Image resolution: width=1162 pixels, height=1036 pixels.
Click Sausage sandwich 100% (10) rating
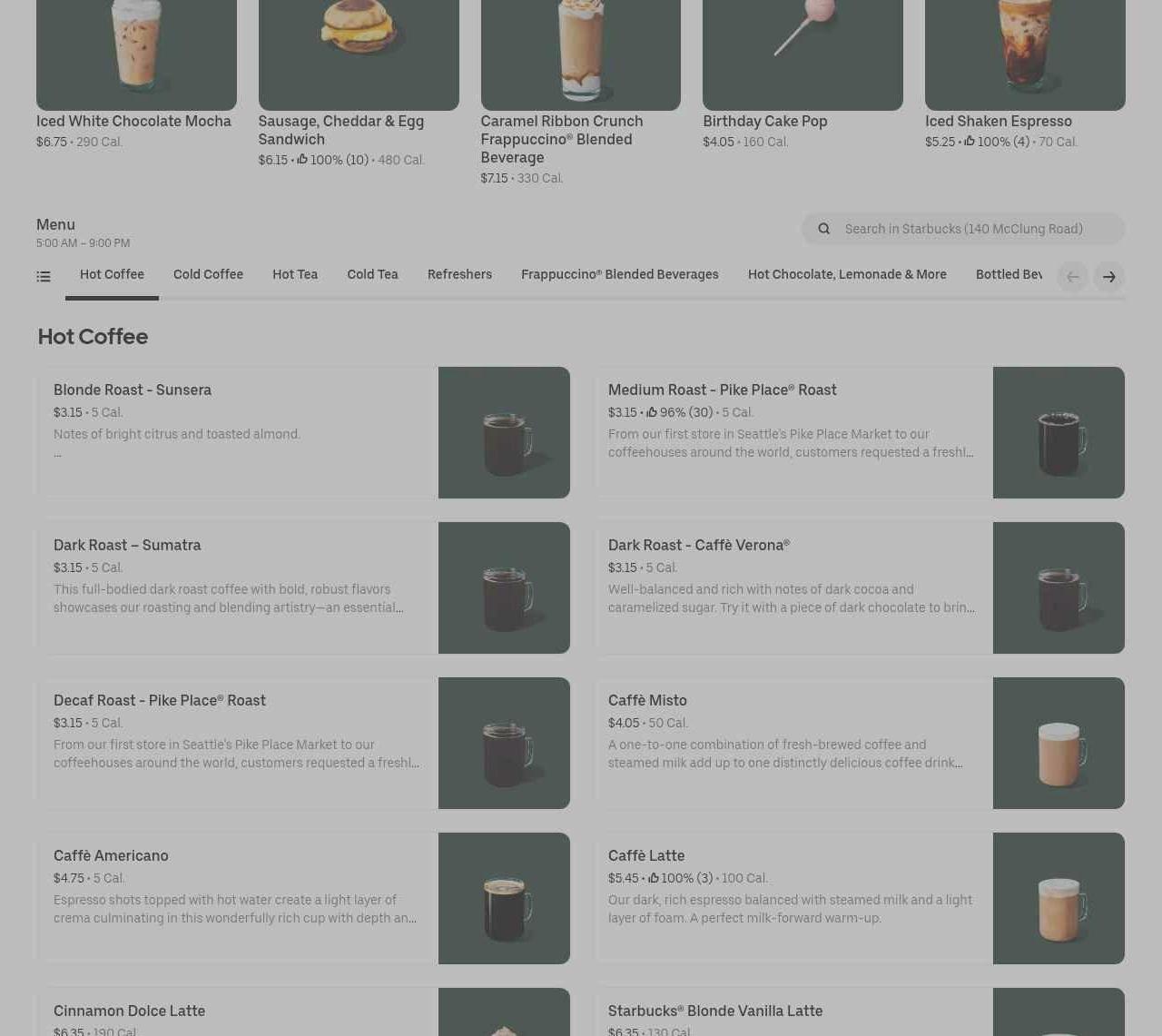[332, 160]
